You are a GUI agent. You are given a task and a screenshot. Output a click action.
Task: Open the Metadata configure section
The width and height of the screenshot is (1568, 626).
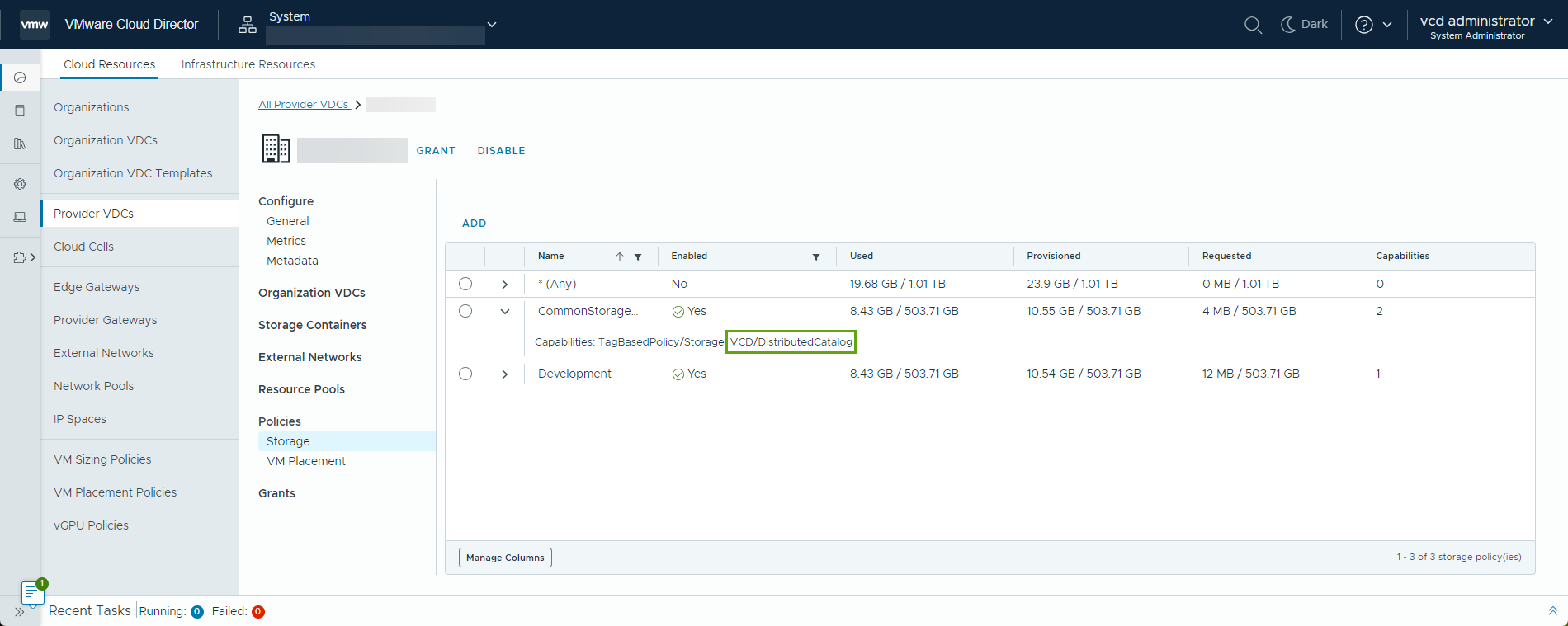292,261
